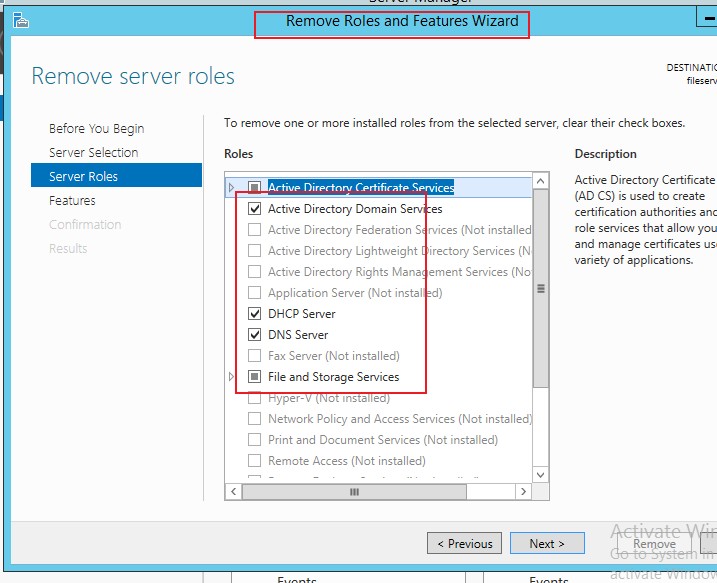The image size is (717, 583).
Task: Click the Remove button
Action: (654, 543)
